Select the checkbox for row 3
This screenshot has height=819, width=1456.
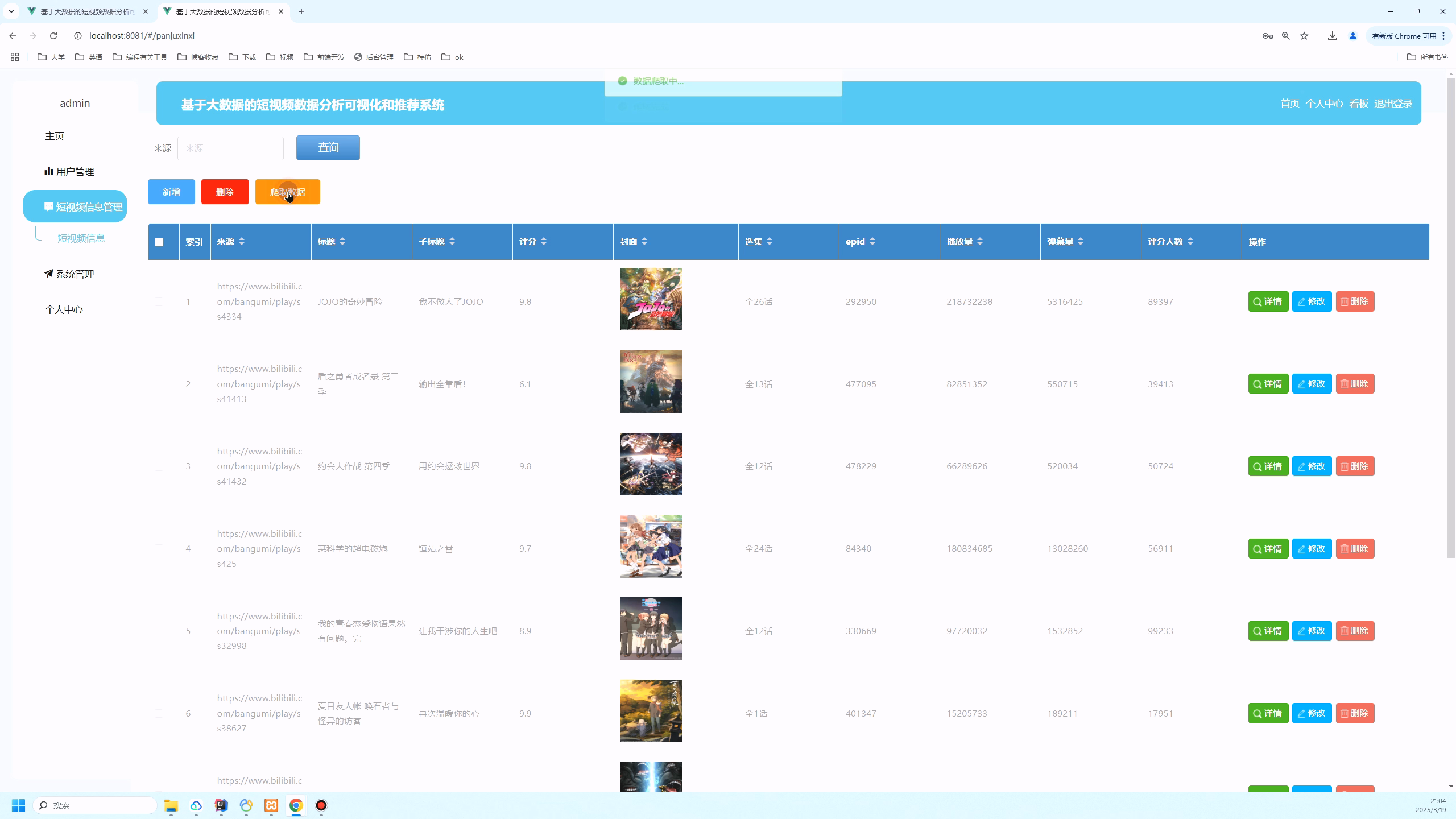(159, 466)
